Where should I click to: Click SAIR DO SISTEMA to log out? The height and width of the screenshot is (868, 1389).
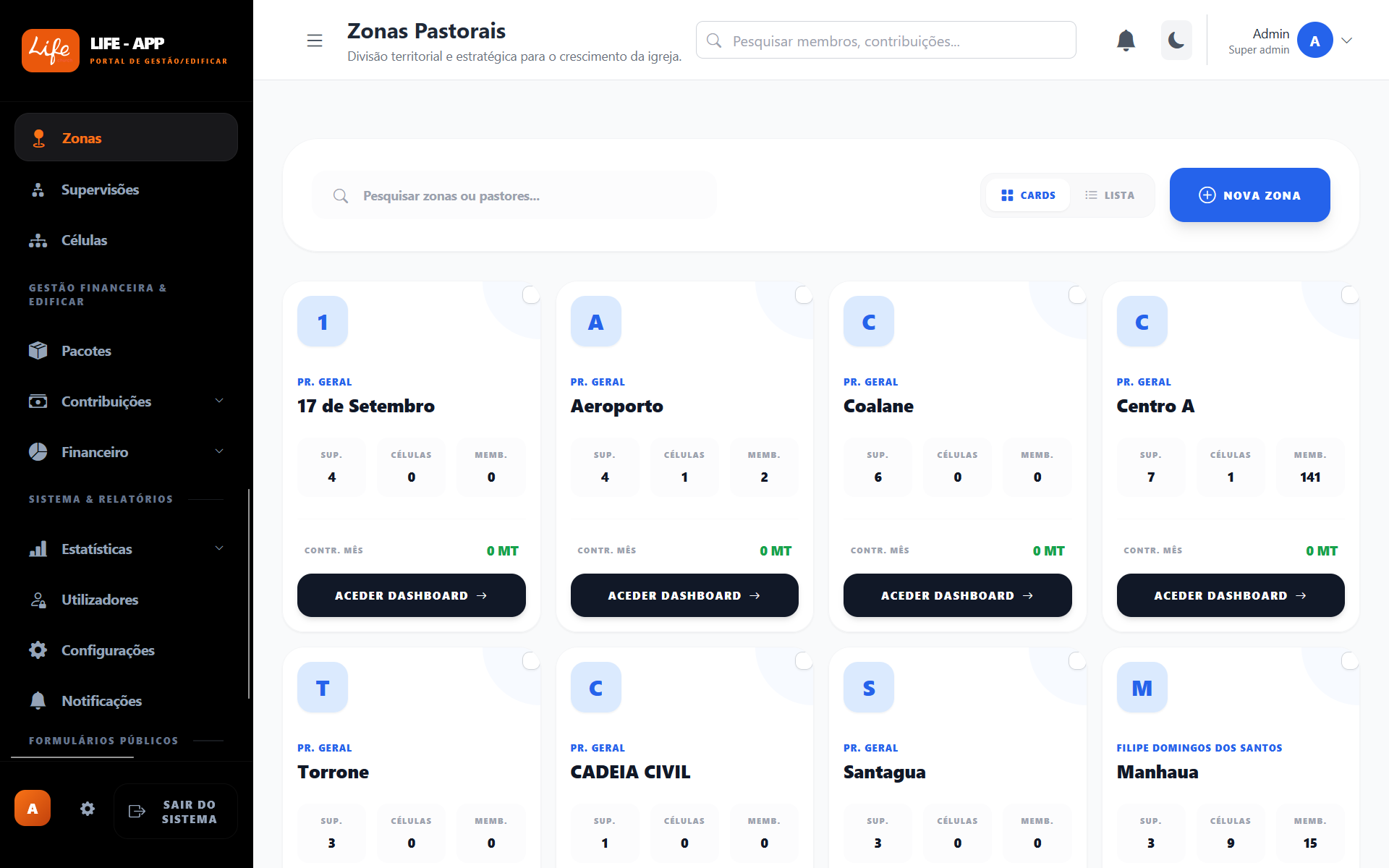176,811
